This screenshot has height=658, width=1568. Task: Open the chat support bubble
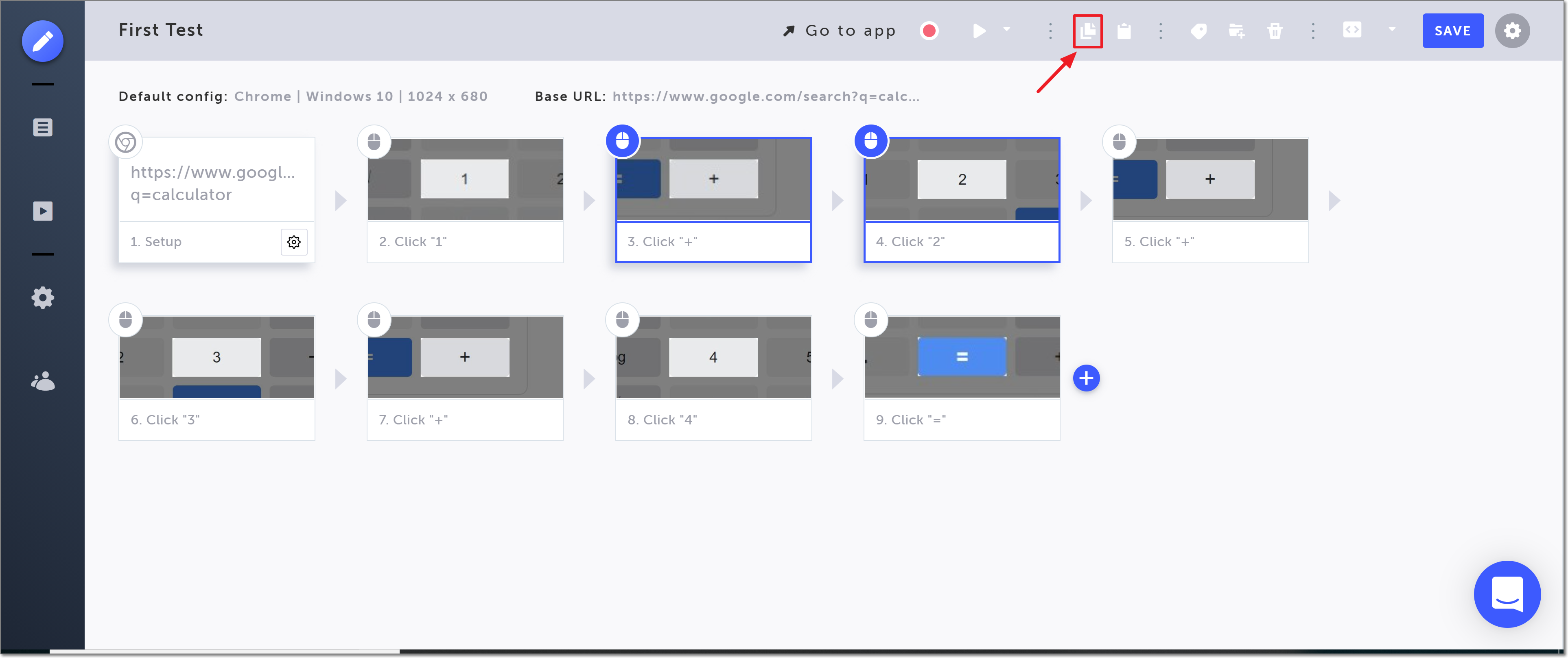[1507, 594]
